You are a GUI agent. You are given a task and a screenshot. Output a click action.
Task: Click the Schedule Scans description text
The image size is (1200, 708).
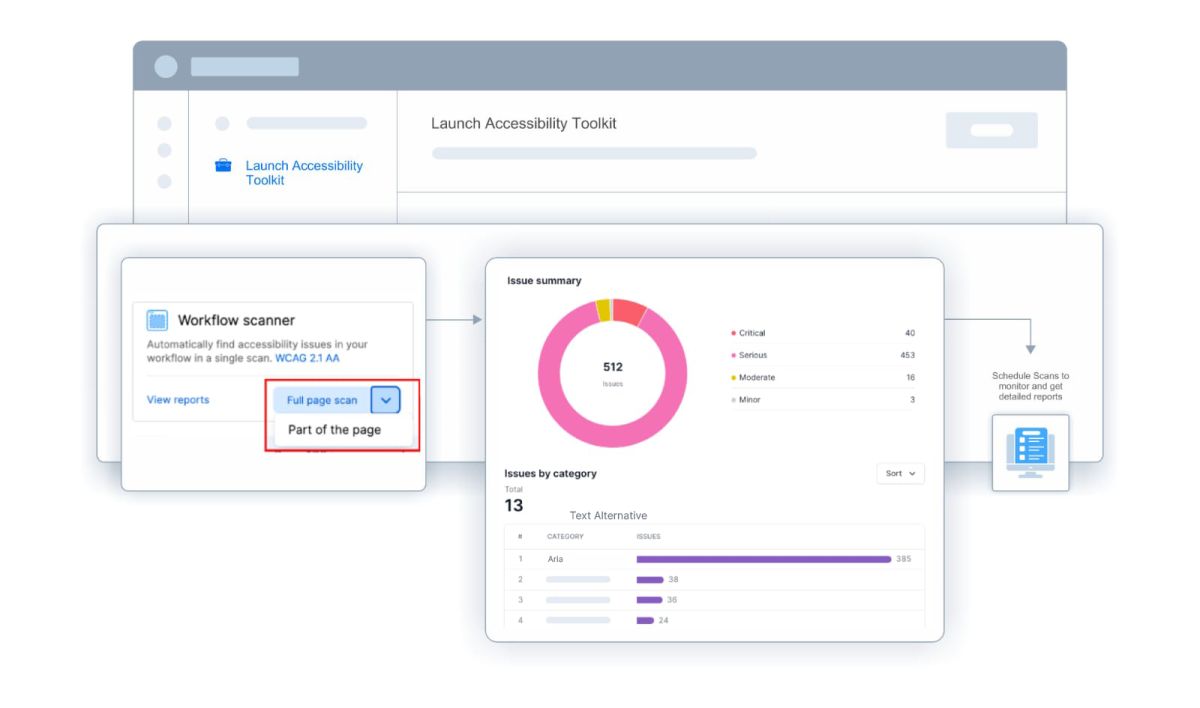1030,386
